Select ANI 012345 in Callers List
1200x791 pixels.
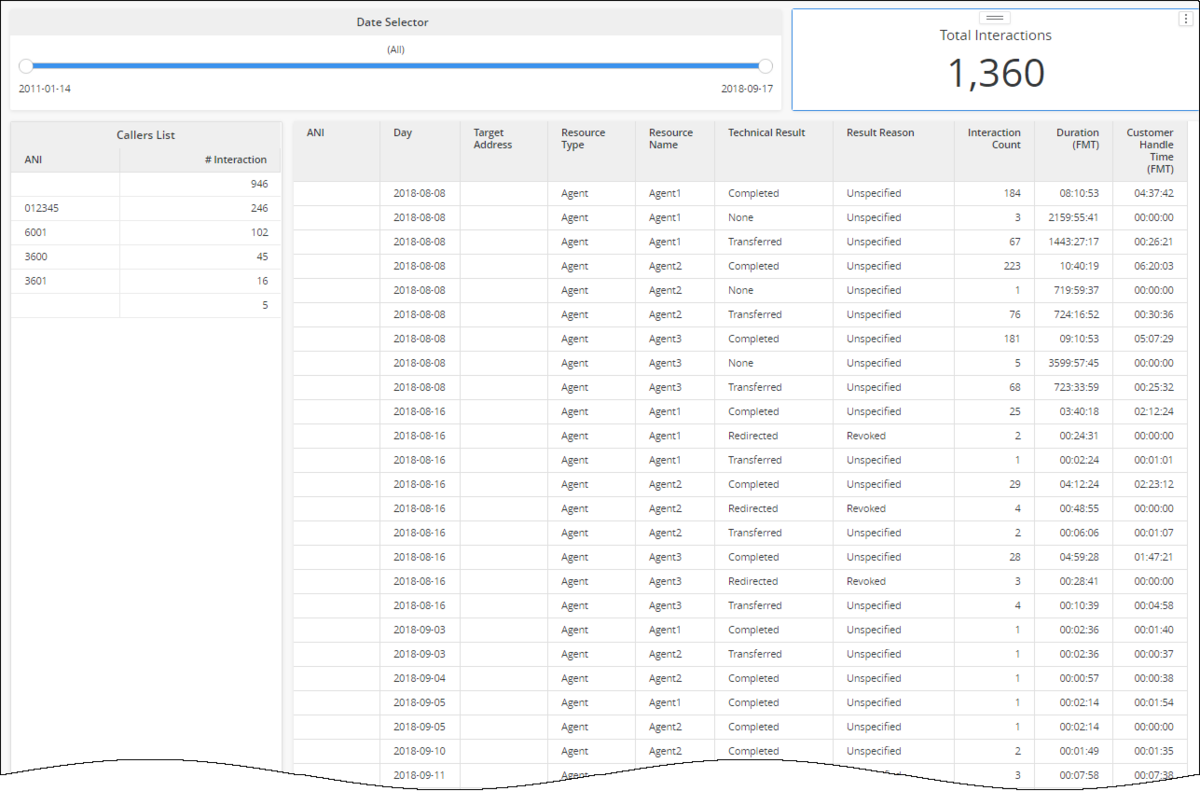(146, 209)
